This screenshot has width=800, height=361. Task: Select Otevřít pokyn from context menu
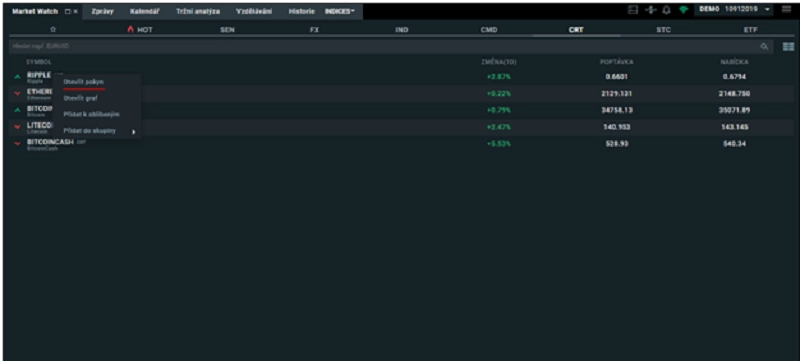click(84, 81)
